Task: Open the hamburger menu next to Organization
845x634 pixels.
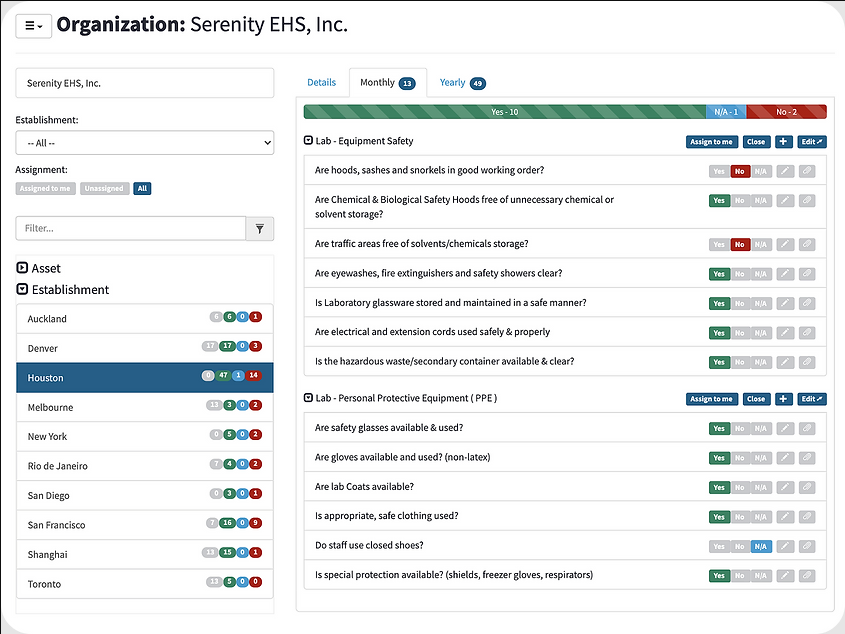Action: coord(33,26)
